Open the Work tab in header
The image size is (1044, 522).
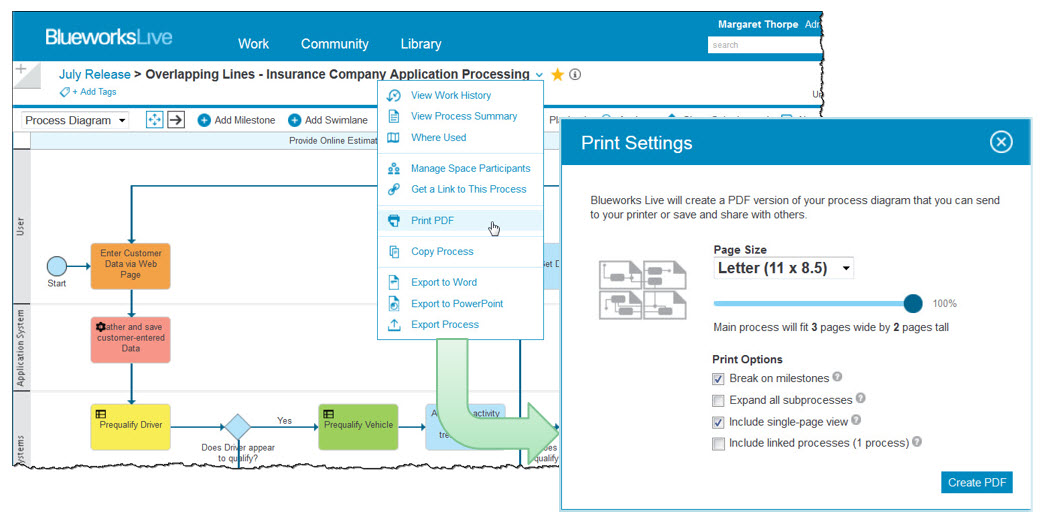(x=254, y=44)
